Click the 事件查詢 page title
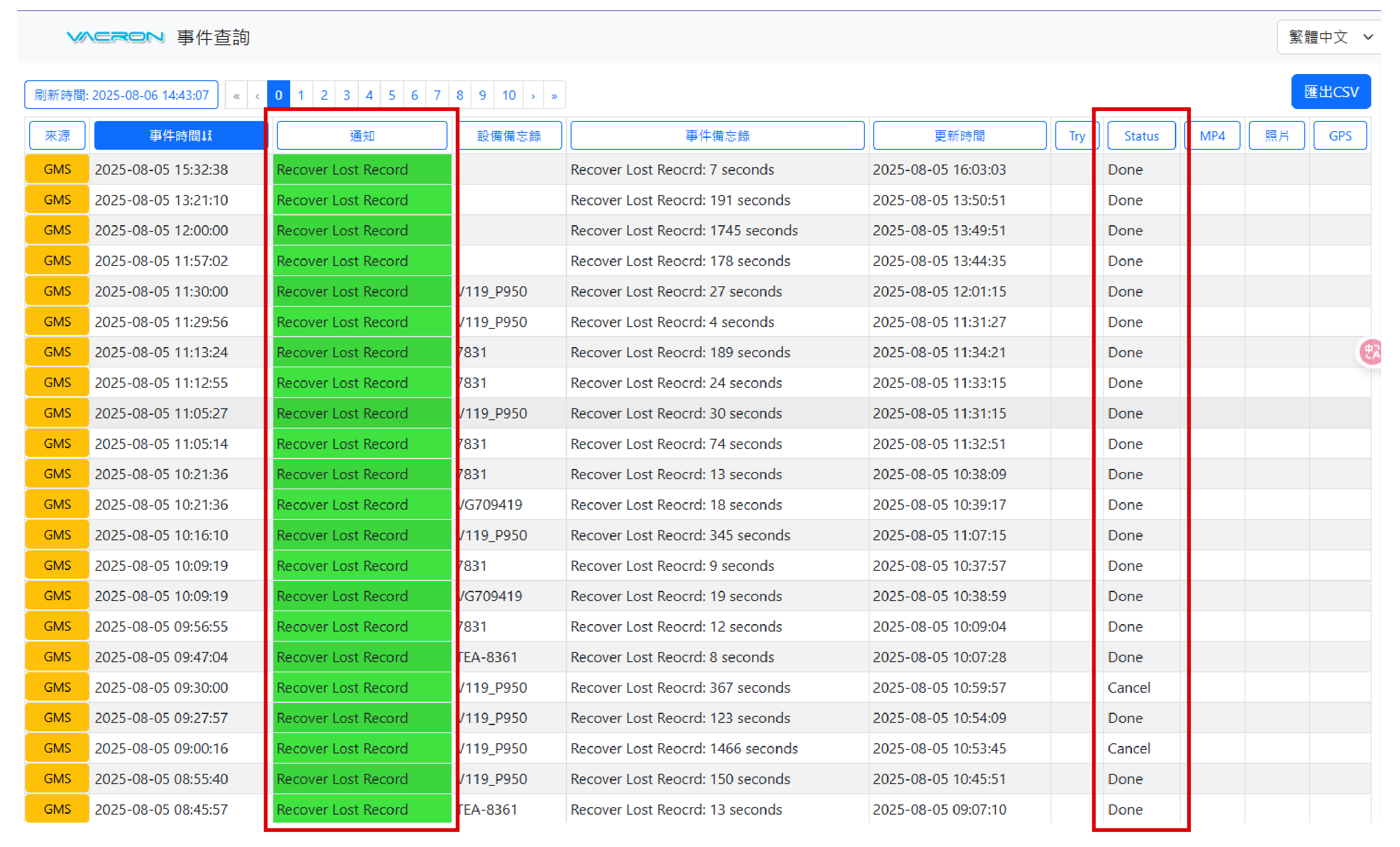Image resolution: width=1400 pixels, height=847 pixels. click(x=214, y=38)
